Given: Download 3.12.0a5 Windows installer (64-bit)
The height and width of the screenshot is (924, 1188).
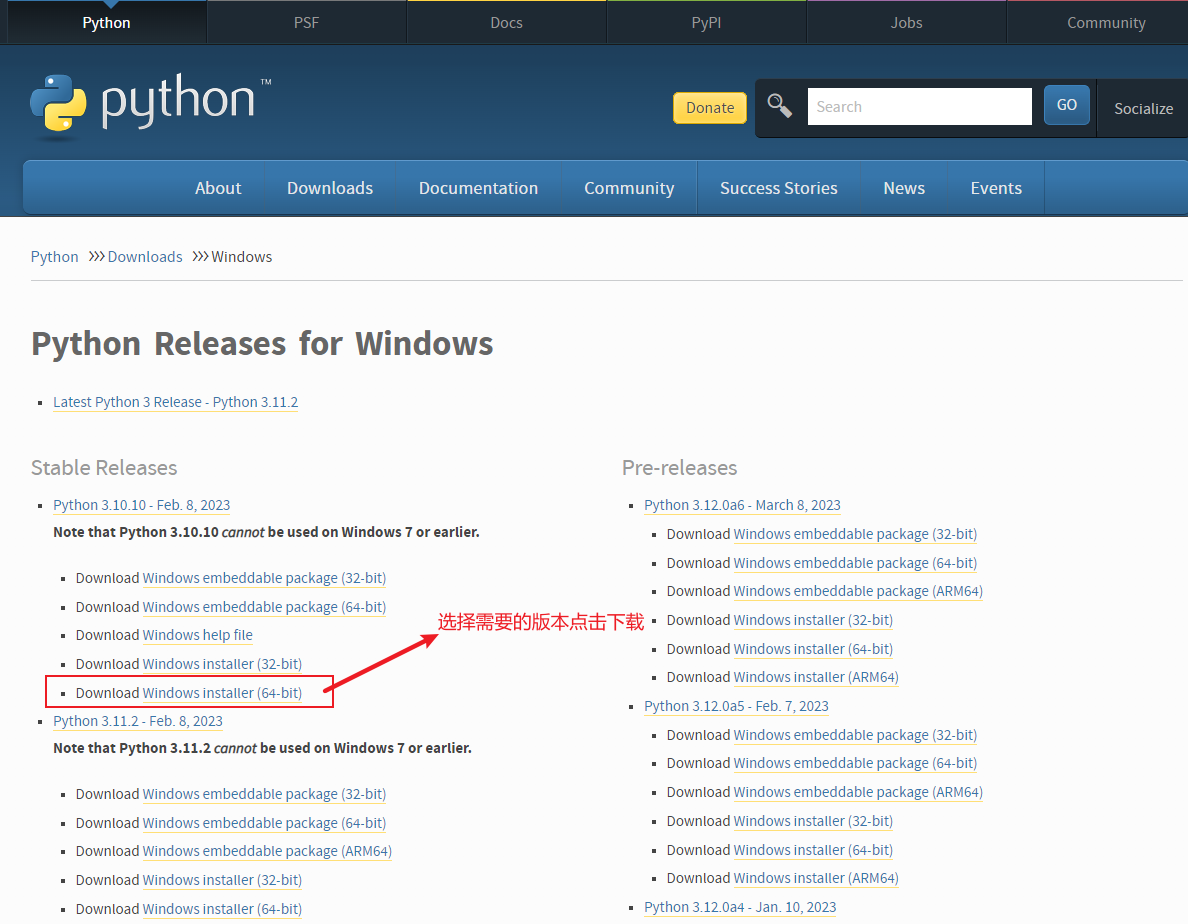Looking at the screenshot, I should pos(813,850).
